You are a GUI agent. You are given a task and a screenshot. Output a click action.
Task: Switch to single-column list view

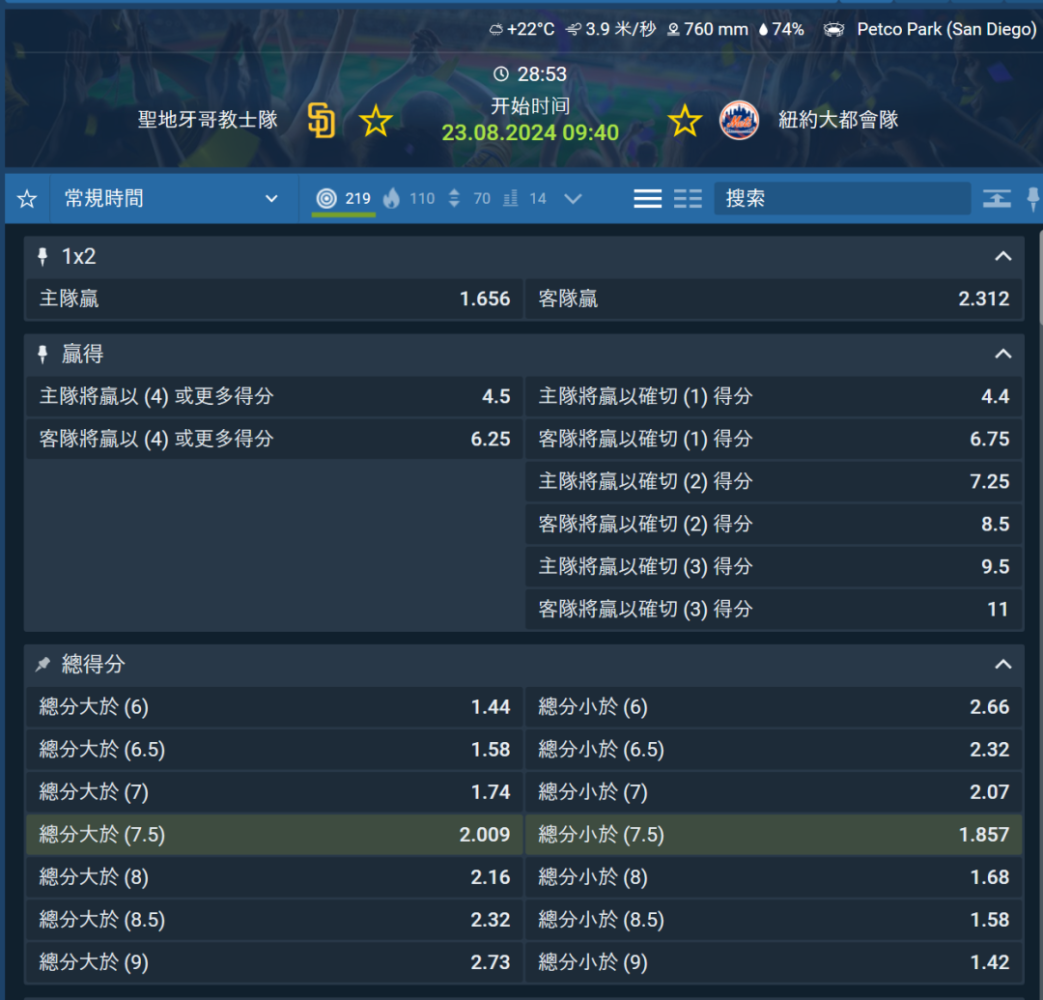pos(647,199)
